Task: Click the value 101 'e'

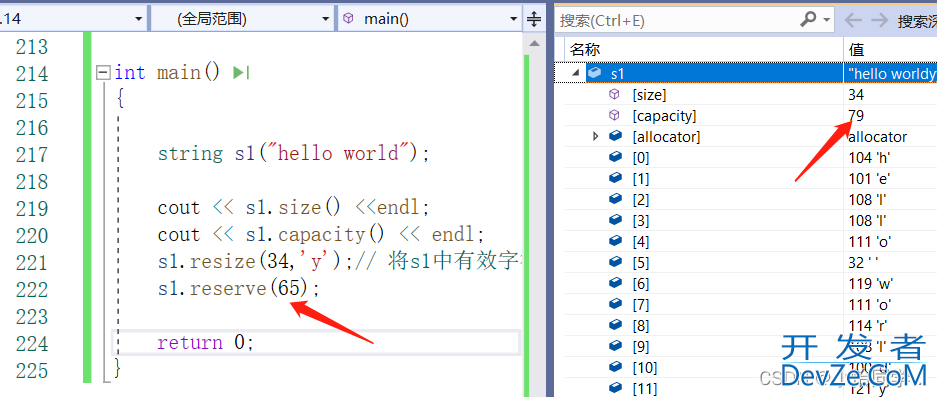Action: tap(869, 179)
